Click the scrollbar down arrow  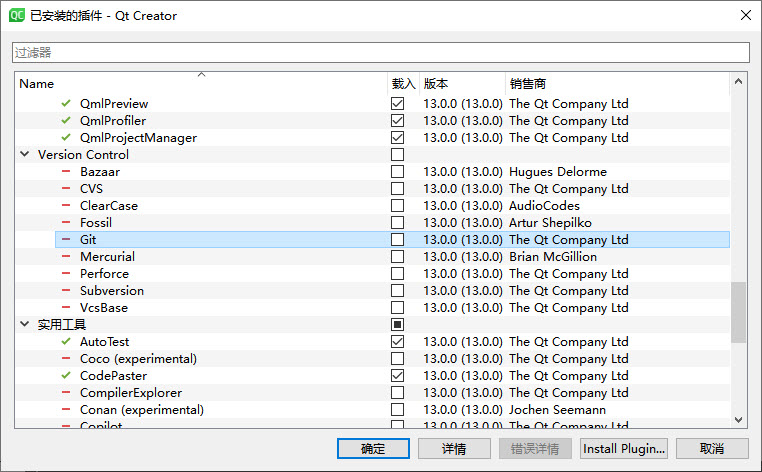tap(738, 420)
